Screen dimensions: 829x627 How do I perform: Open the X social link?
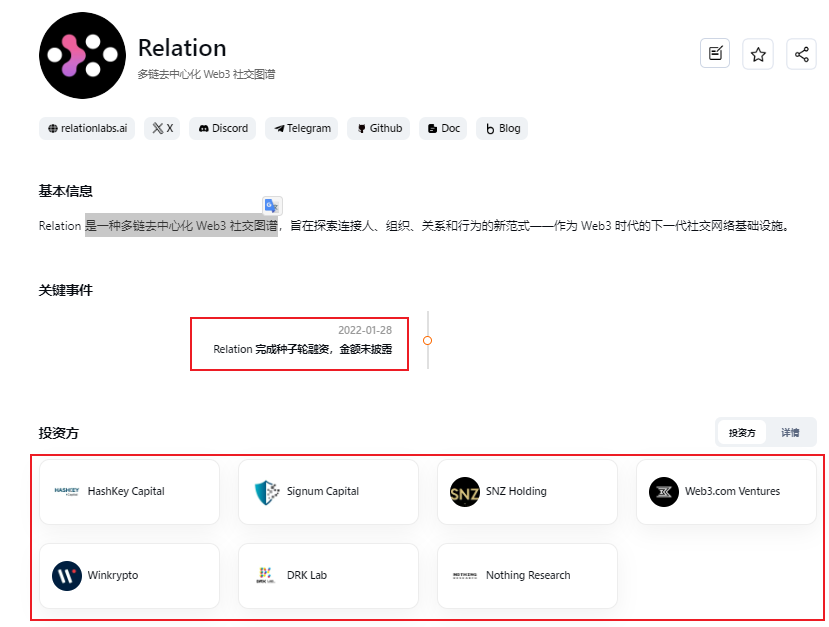pyautogui.click(x=162, y=128)
